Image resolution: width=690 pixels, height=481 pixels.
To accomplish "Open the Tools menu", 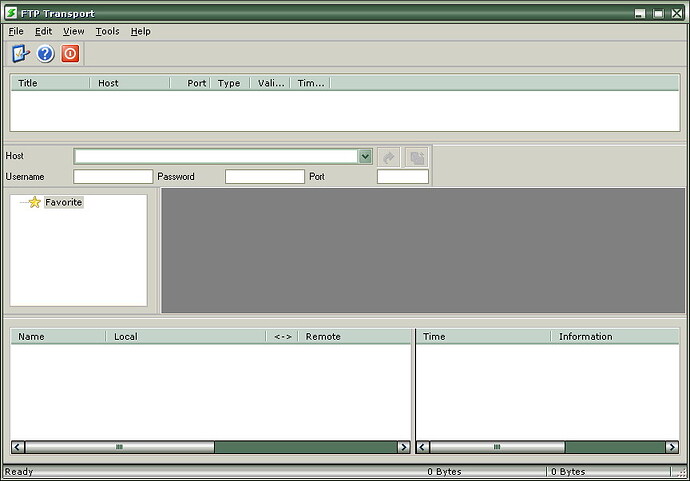I will pos(107,31).
